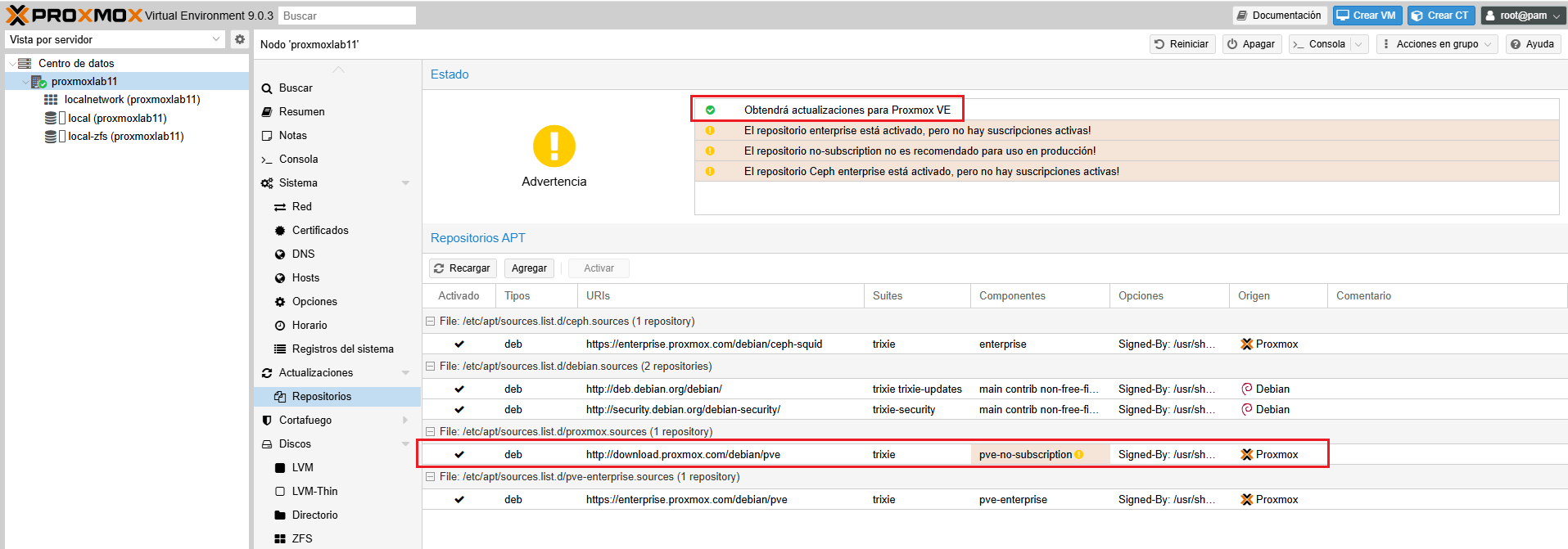Click Proxmox origin icon in ceph-squid row
The image size is (1568, 549).
1247,344
